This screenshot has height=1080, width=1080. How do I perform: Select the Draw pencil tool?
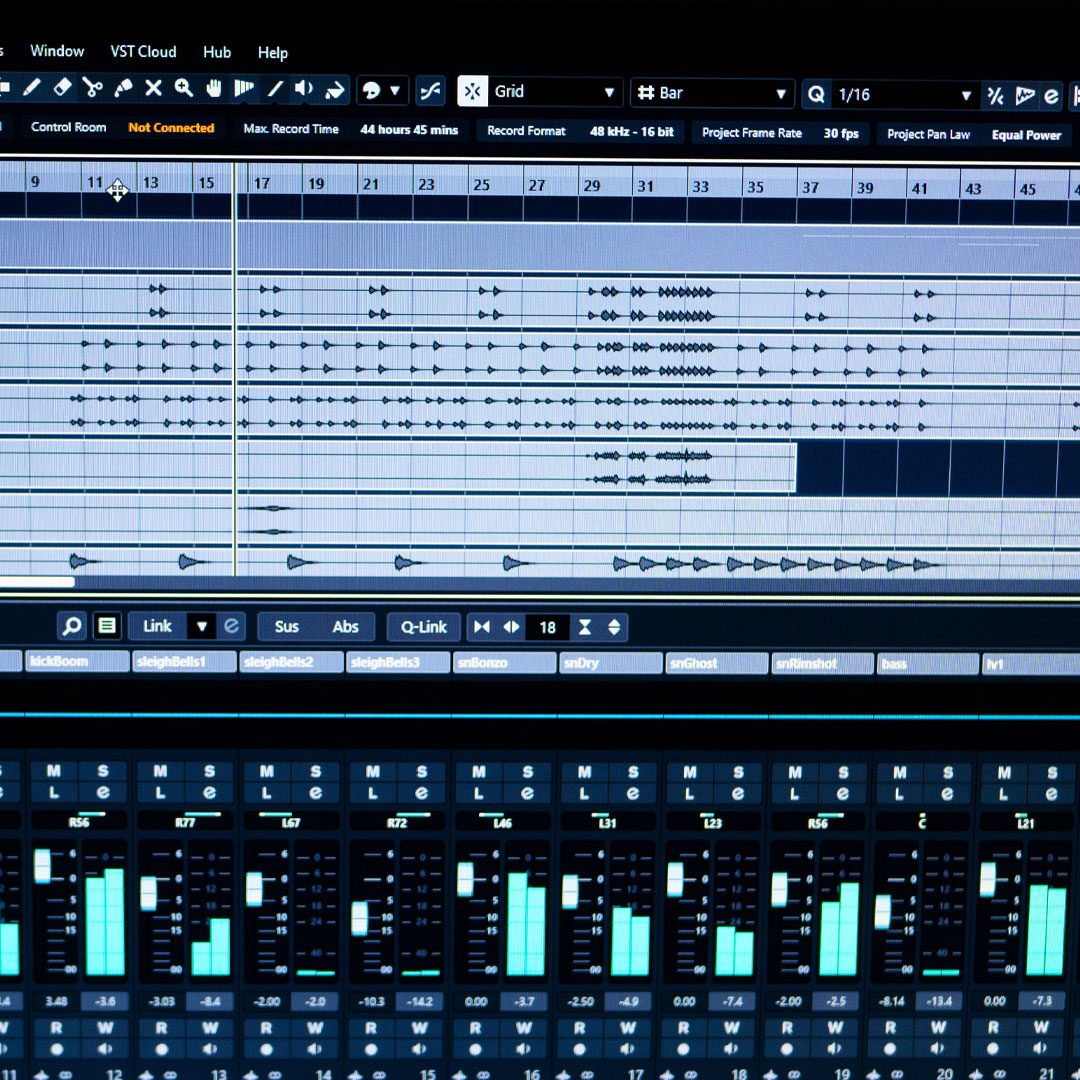(32, 87)
